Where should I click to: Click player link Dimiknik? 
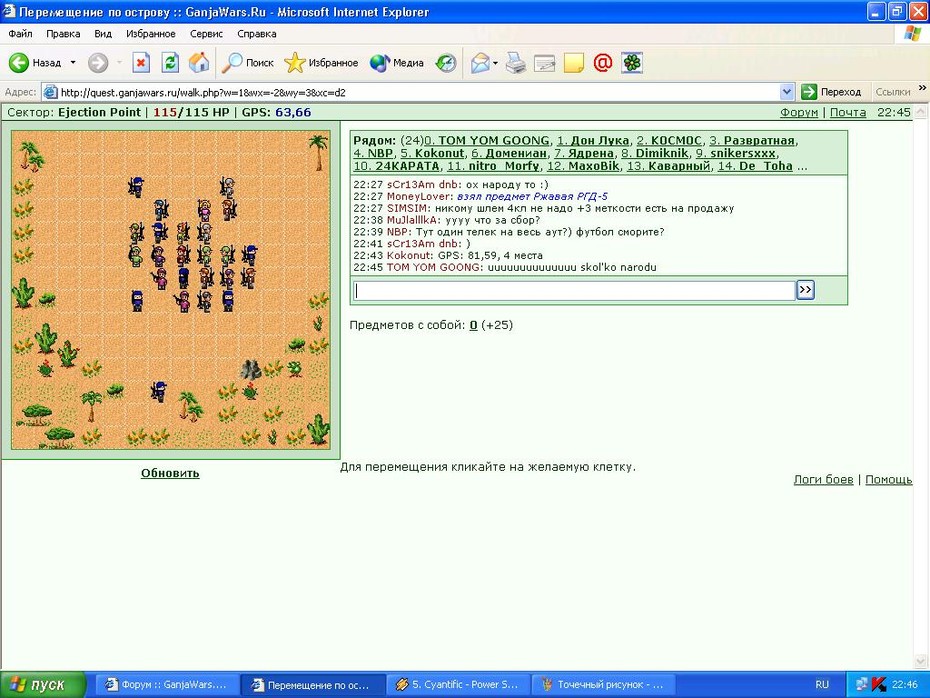[x=655, y=153]
